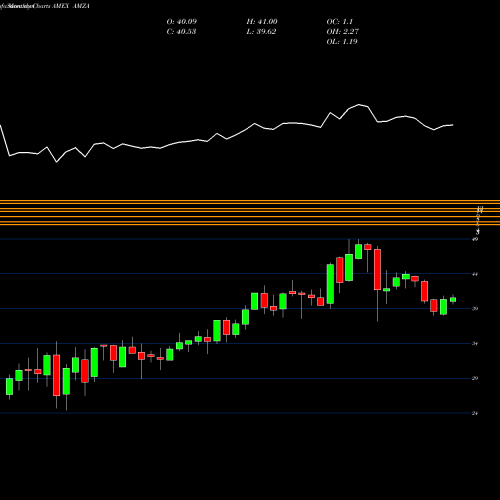
Task: Click the 39 price axis label
Action: [475, 309]
